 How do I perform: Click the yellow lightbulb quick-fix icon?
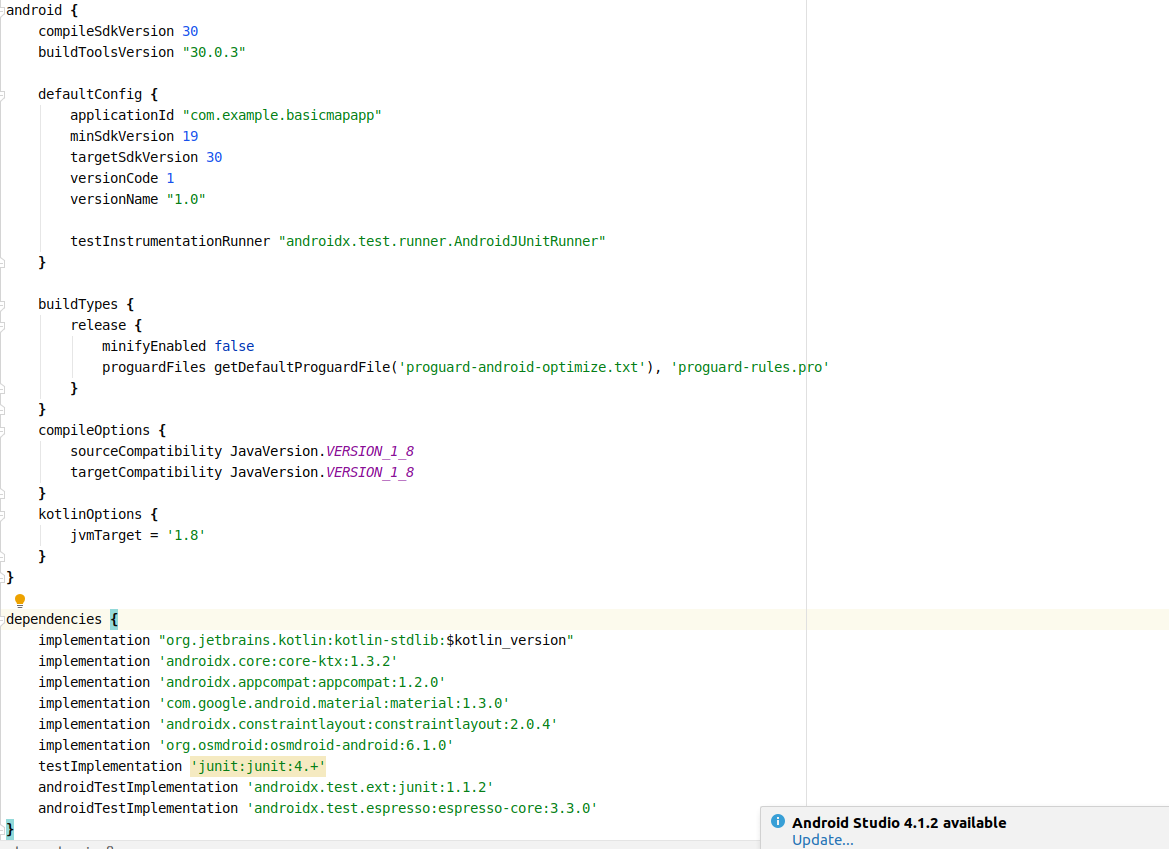click(19, 600)
